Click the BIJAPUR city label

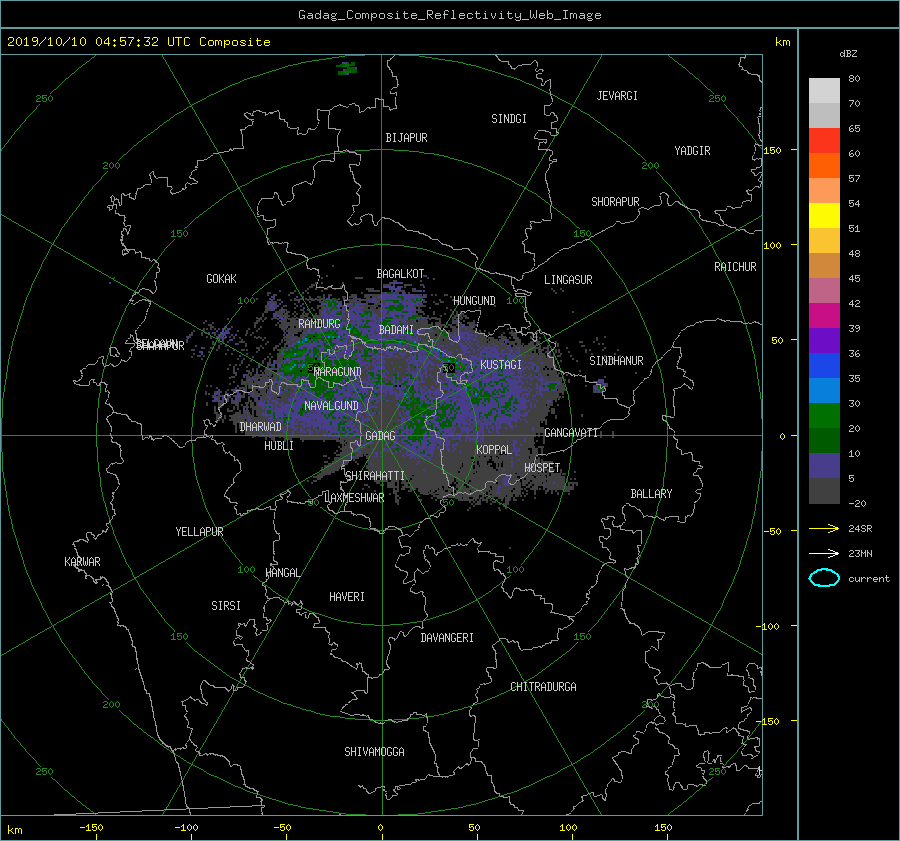point(406,138)
